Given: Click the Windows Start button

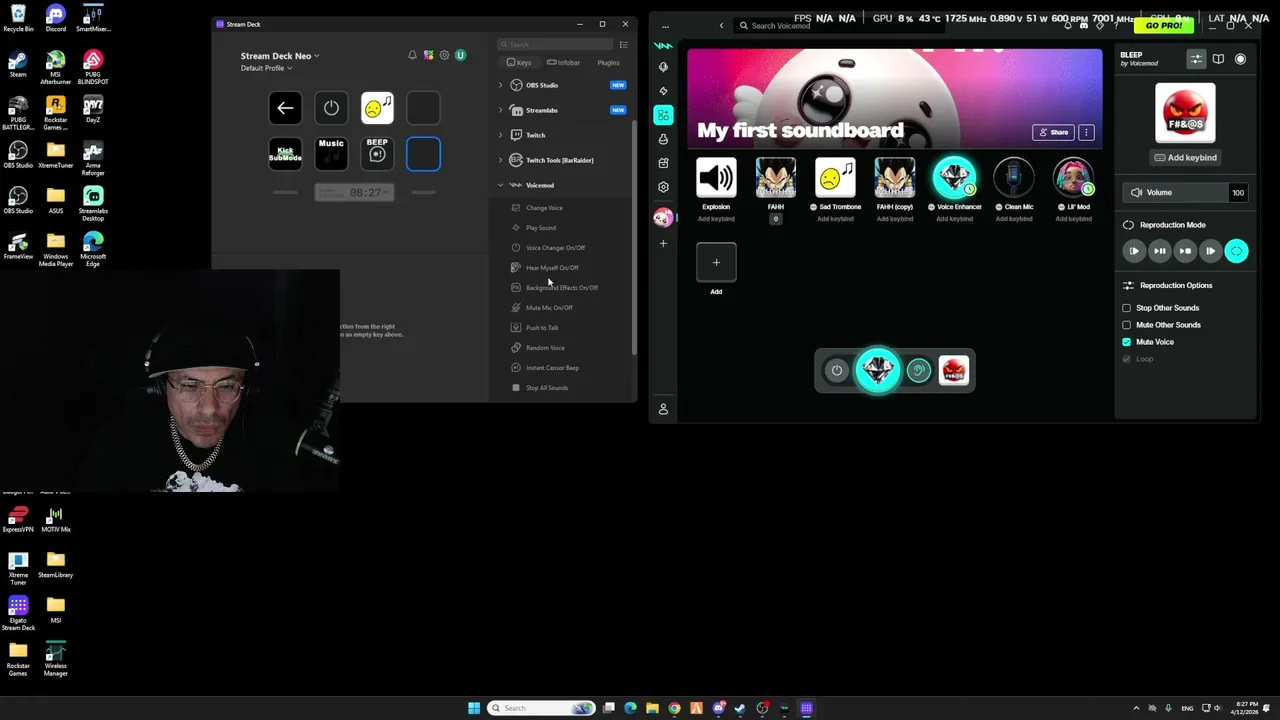Looking at the screenshot, I should point(474,708).
